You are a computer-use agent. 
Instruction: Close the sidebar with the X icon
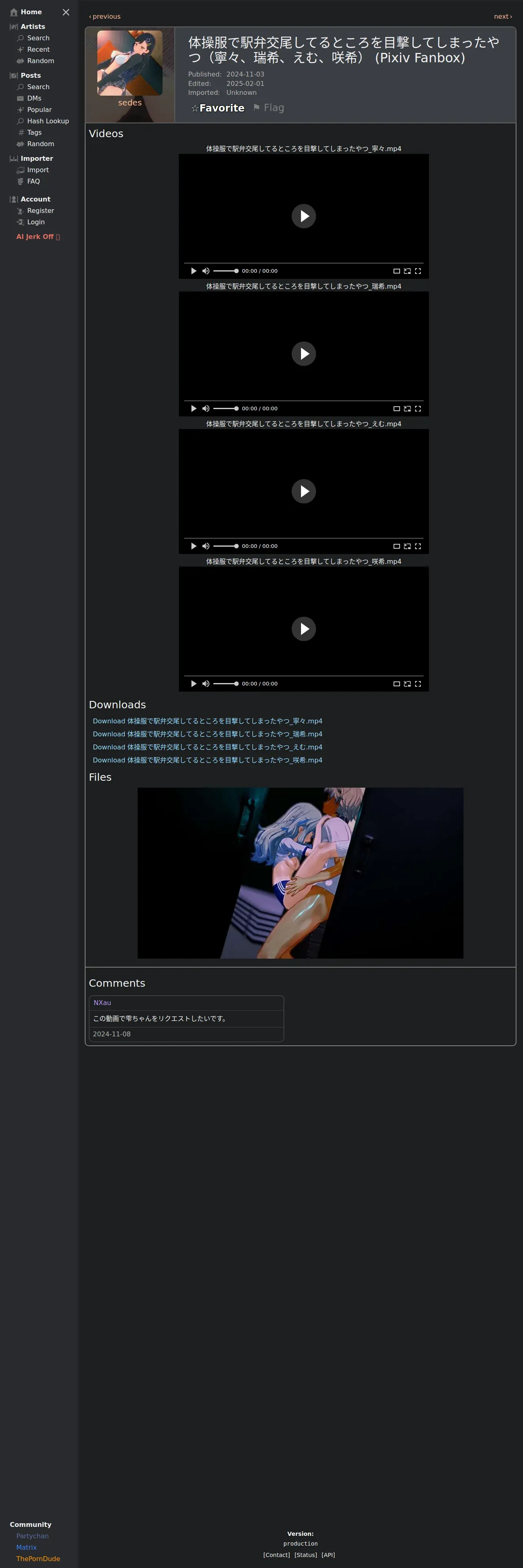click(x=66, y=12)
